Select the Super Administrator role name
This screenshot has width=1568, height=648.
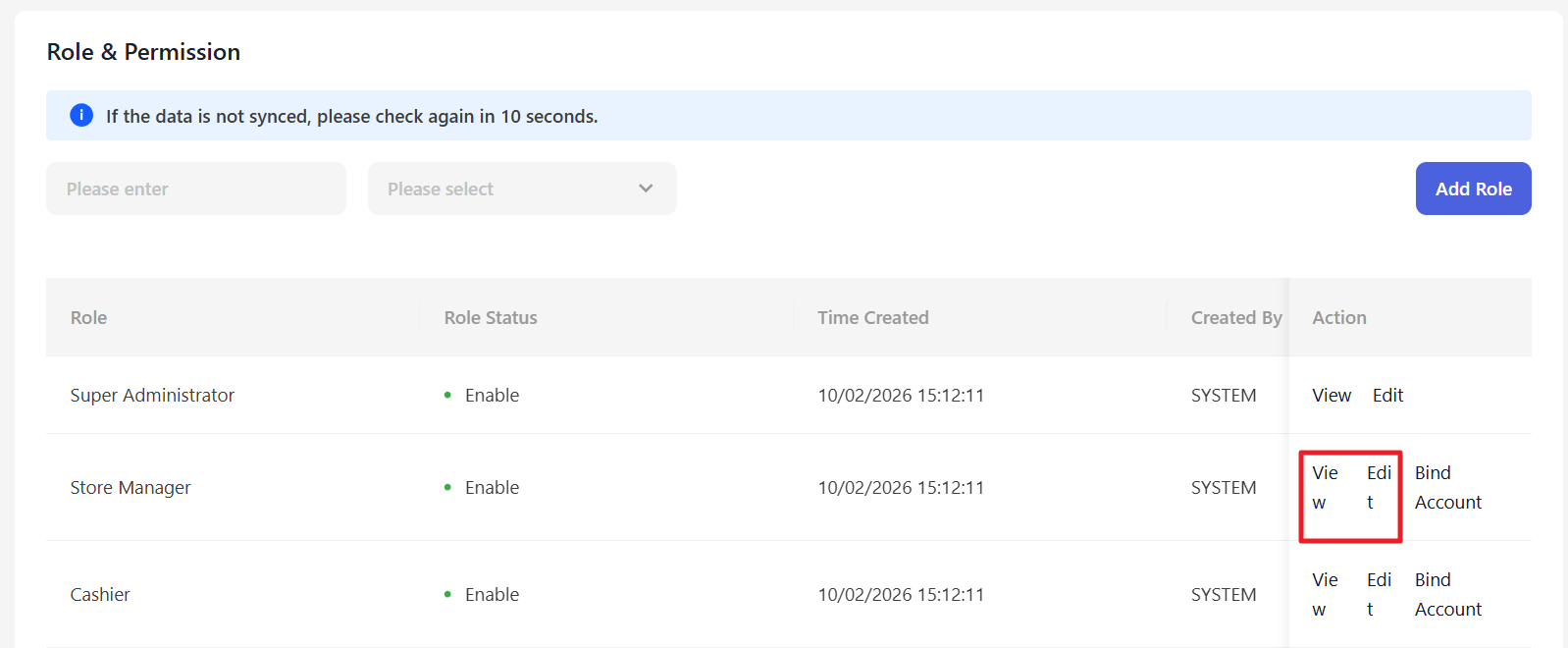coord(152,395)
